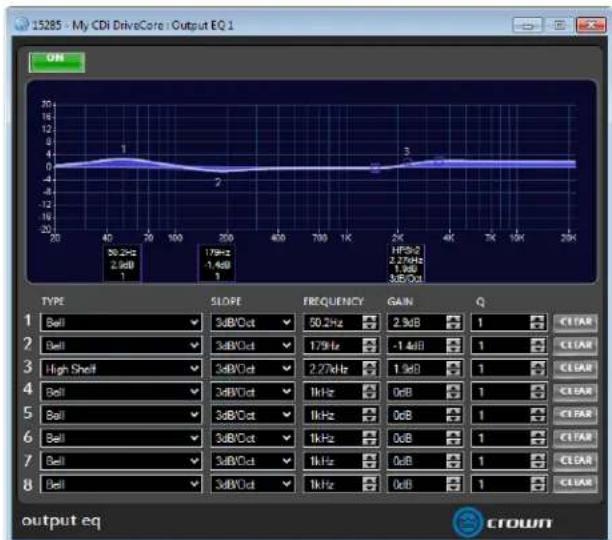Click CLEAR for filter 2

pyautogui.click(x=575, y=346)
